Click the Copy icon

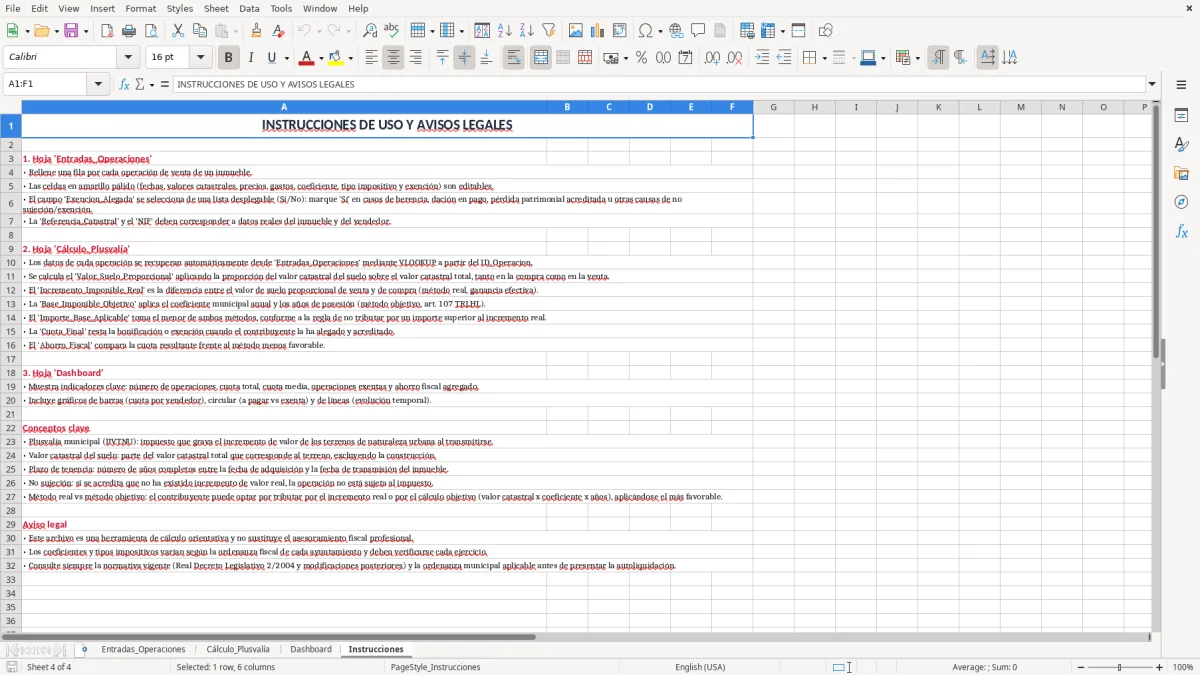coord(199,31)
